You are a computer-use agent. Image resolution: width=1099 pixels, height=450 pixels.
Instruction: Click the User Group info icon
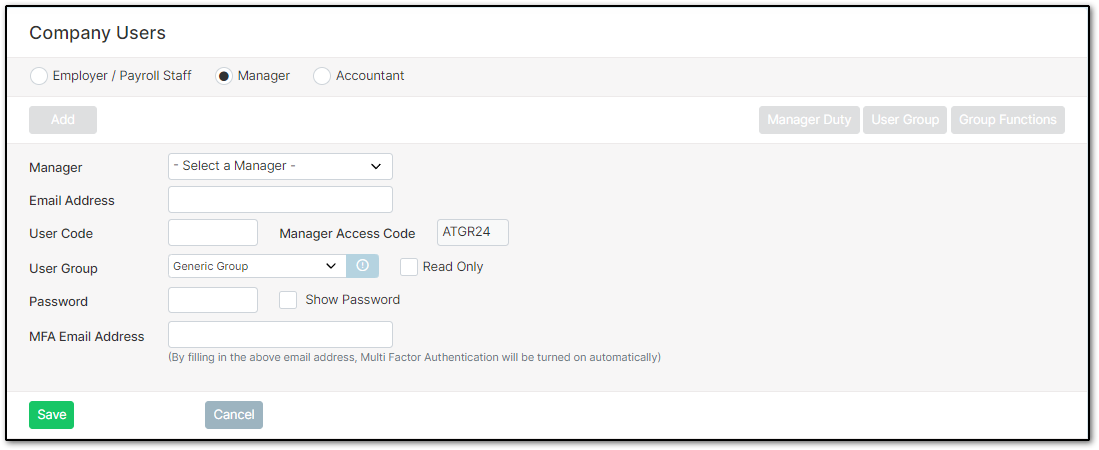pos(362,266)
